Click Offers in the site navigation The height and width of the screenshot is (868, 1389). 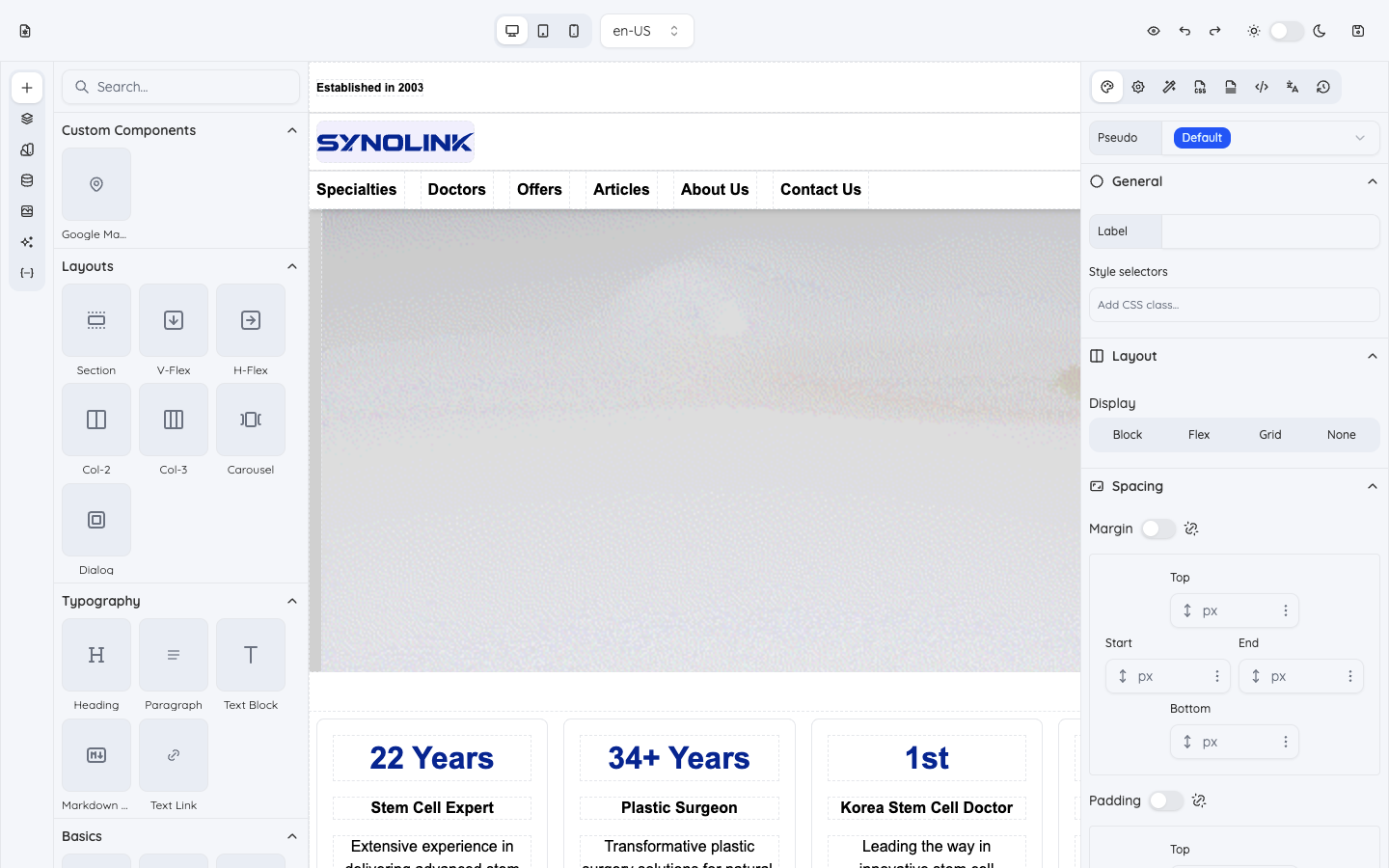(539, 189)
